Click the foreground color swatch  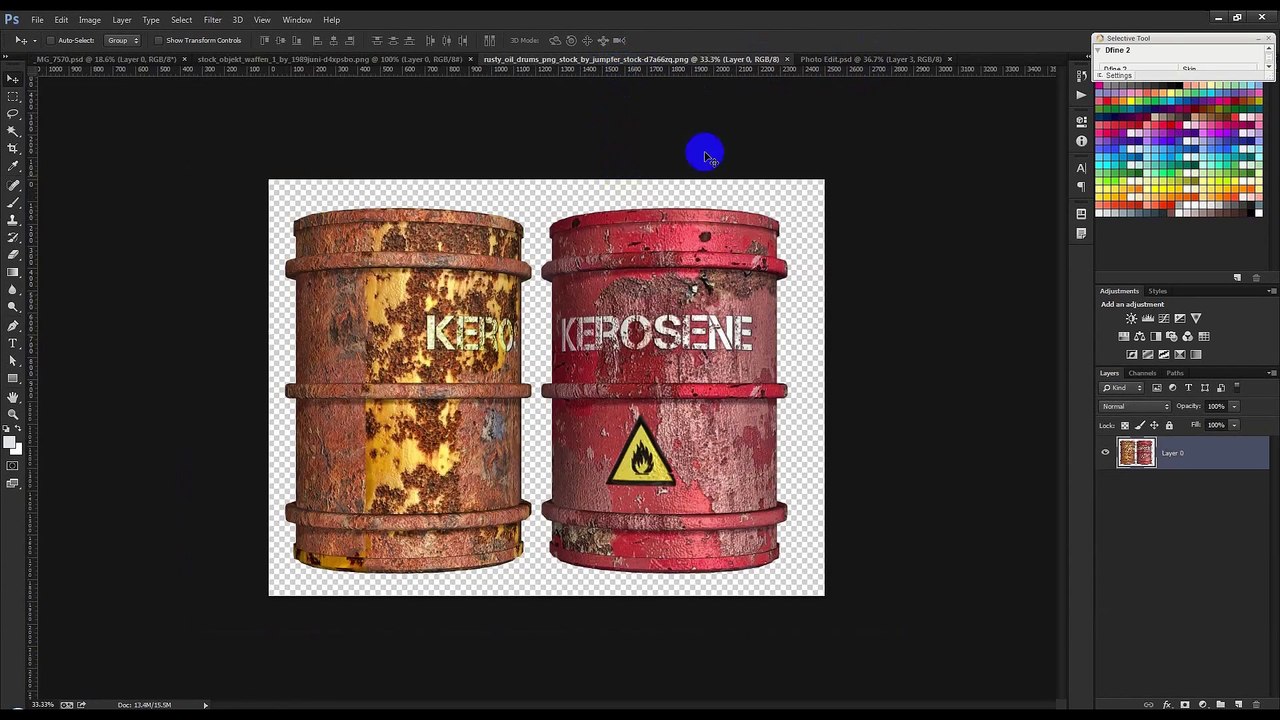[10, 442]
